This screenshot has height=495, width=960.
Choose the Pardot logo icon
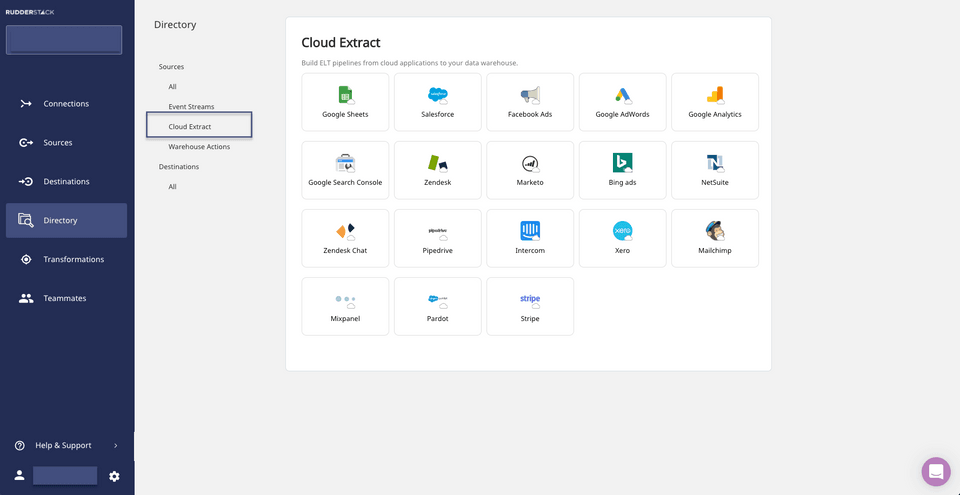438,300
